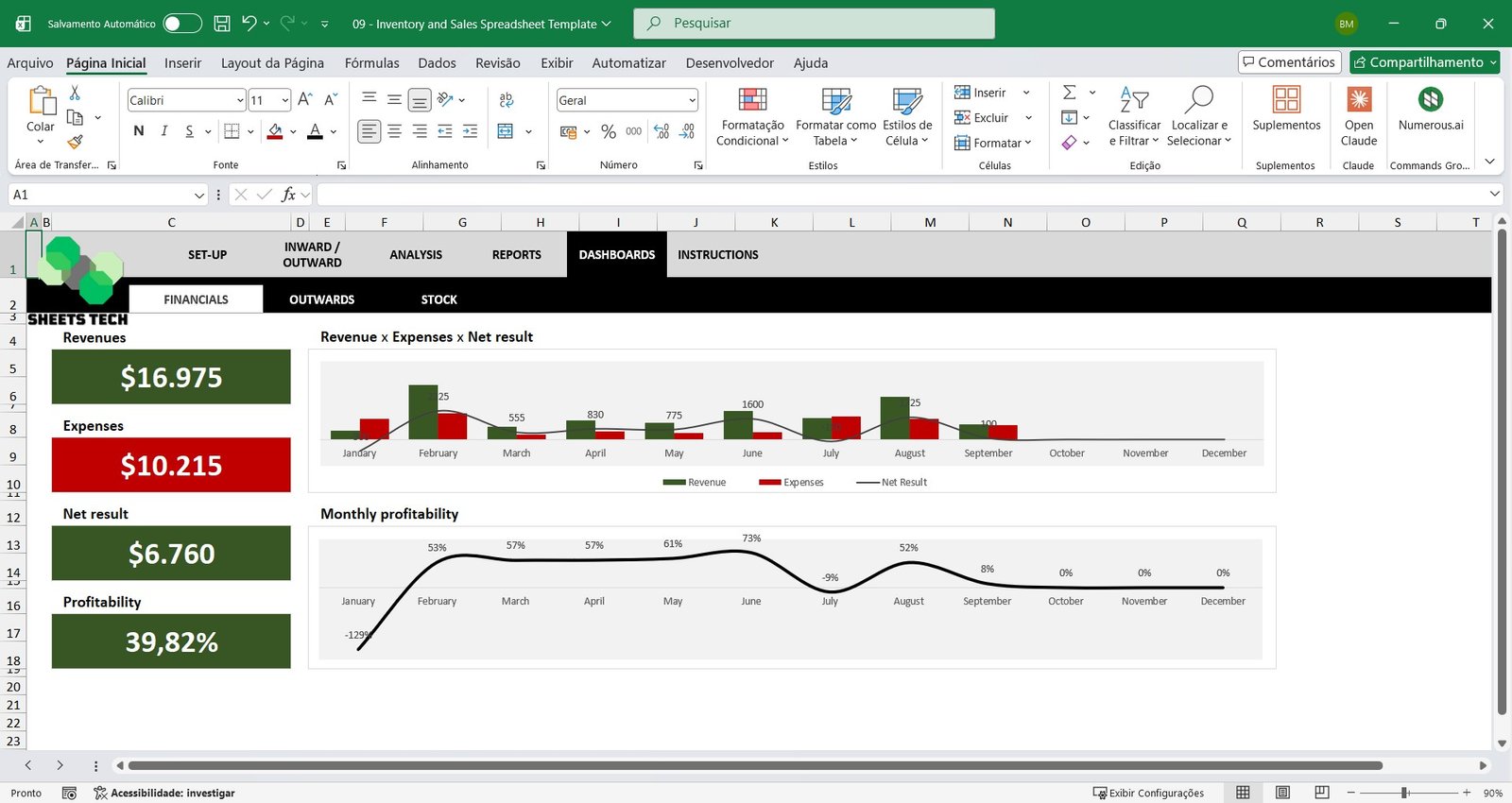Viewport: 1512px width, 803px height.
Task: Click the Decrease Indent icon
Action: [x=445, y=131]
